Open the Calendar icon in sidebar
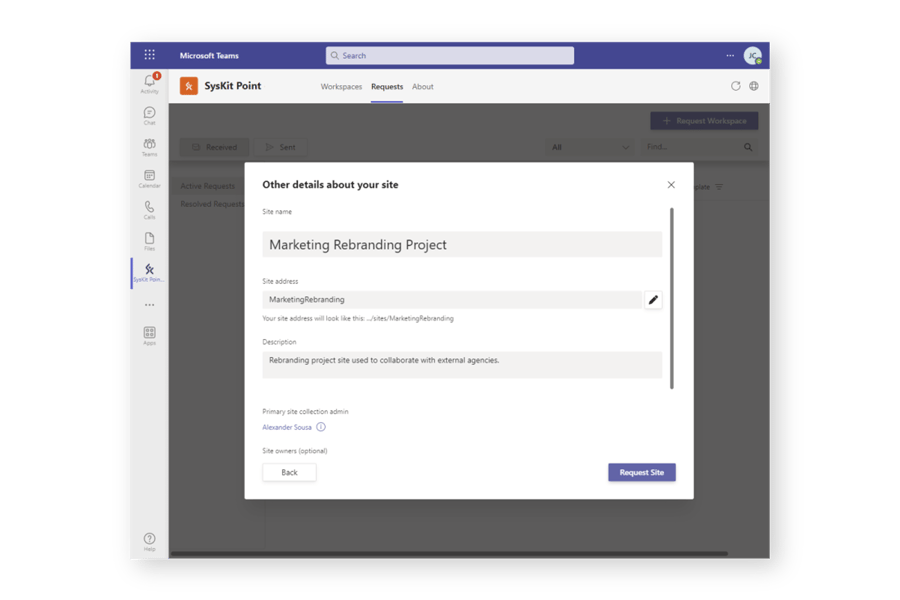 149,179
